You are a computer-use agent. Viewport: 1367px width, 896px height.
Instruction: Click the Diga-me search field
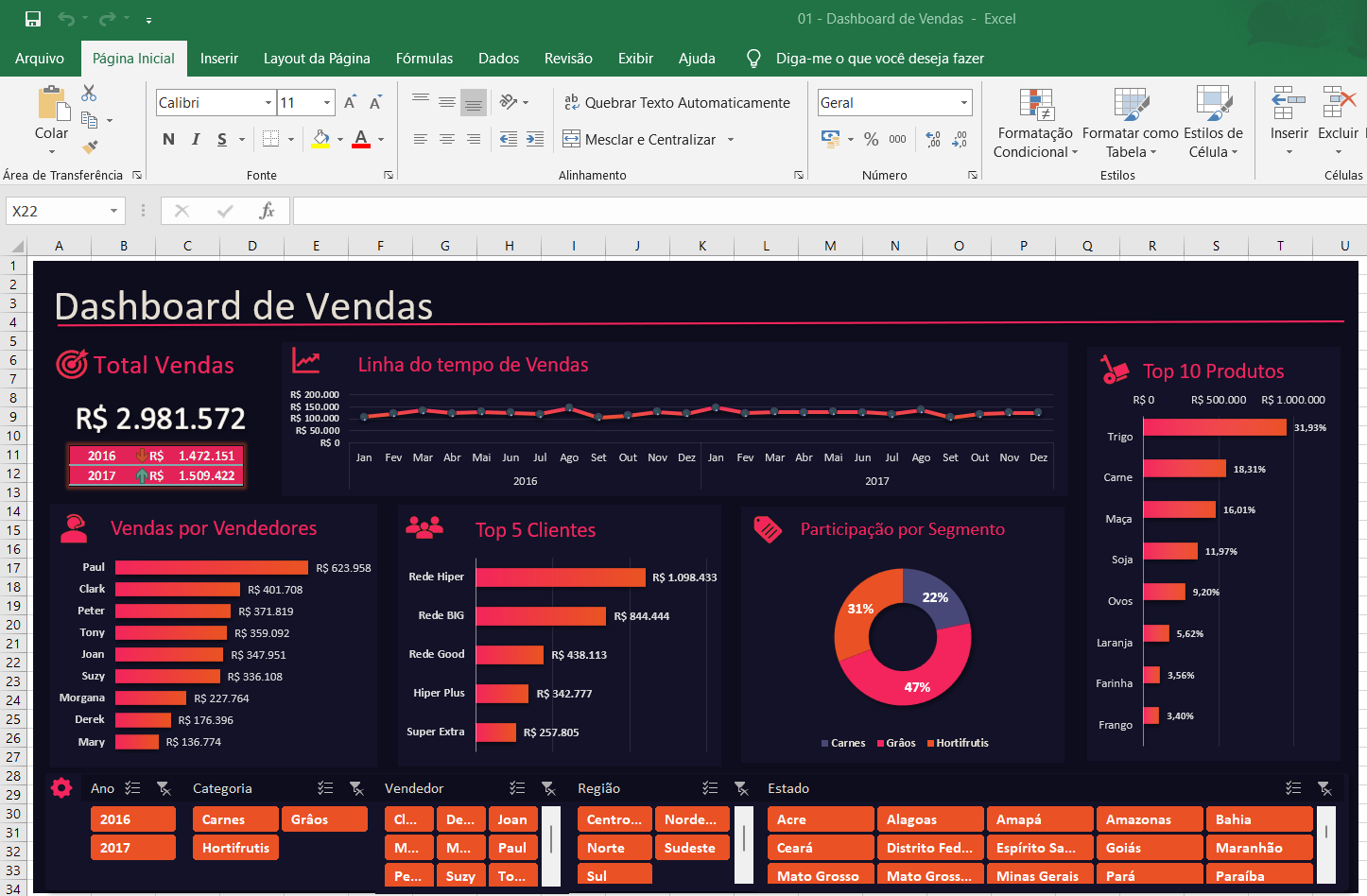(x=880, y=59)
